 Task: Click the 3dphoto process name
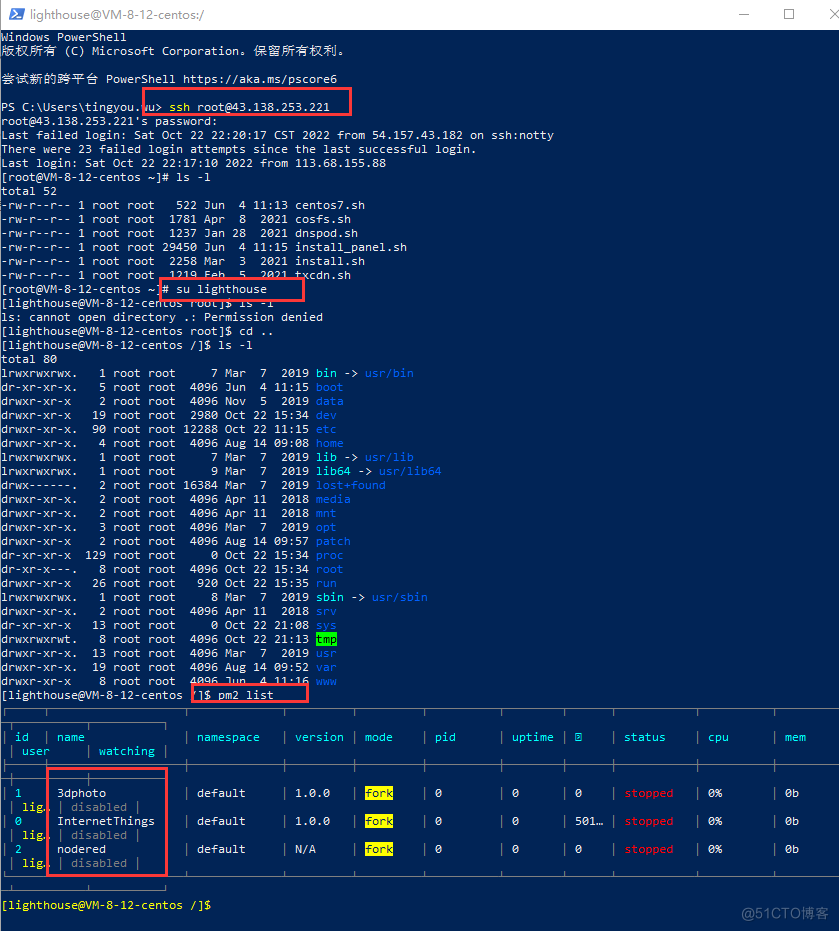tap(81, 793)
